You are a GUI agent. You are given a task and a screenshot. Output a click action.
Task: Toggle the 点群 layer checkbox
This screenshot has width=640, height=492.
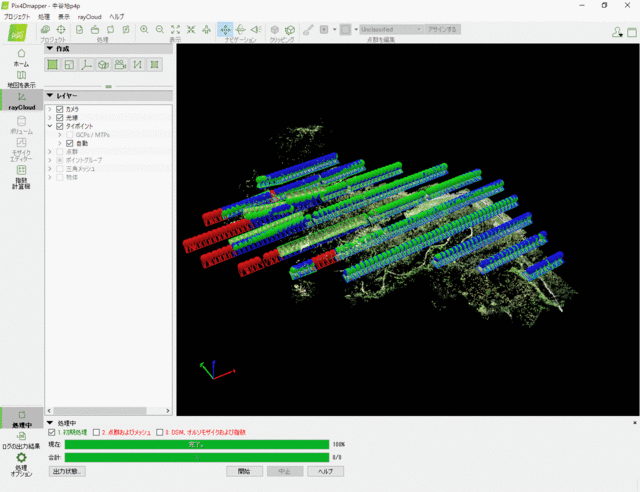60,152
